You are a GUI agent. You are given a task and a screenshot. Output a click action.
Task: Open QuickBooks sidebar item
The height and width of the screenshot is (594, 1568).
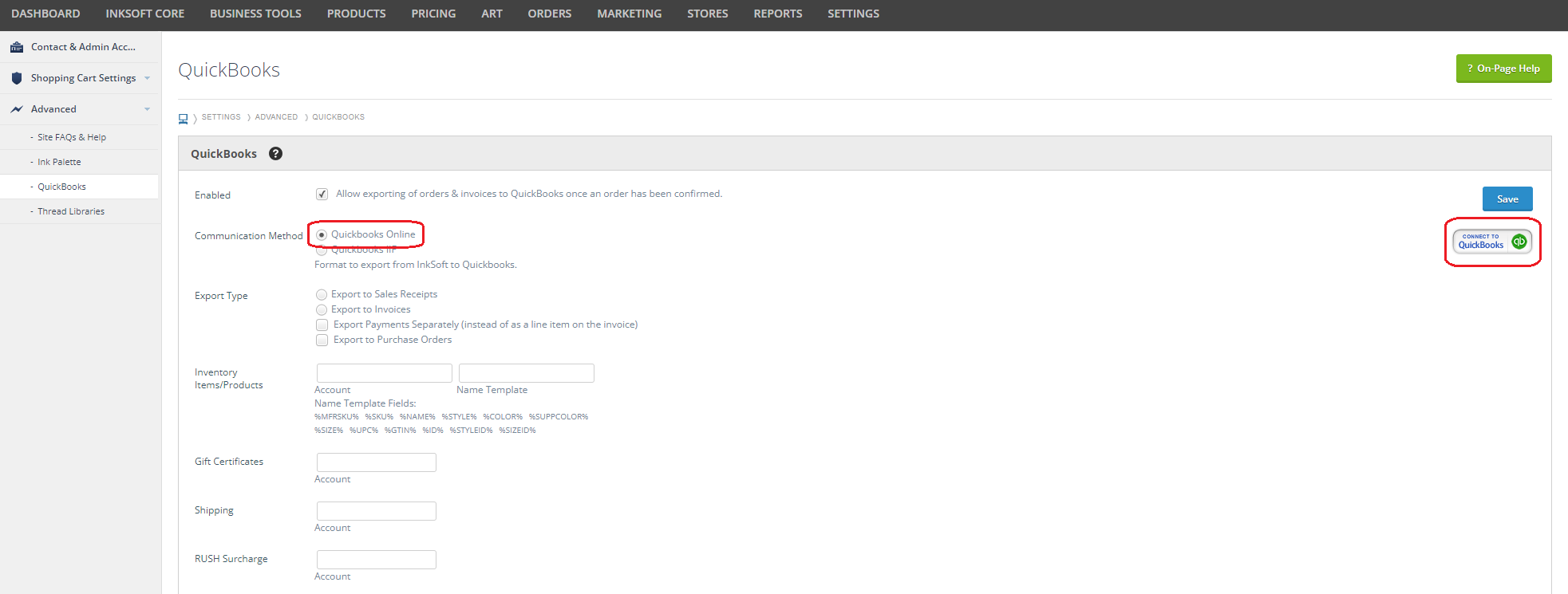(61, 187)
